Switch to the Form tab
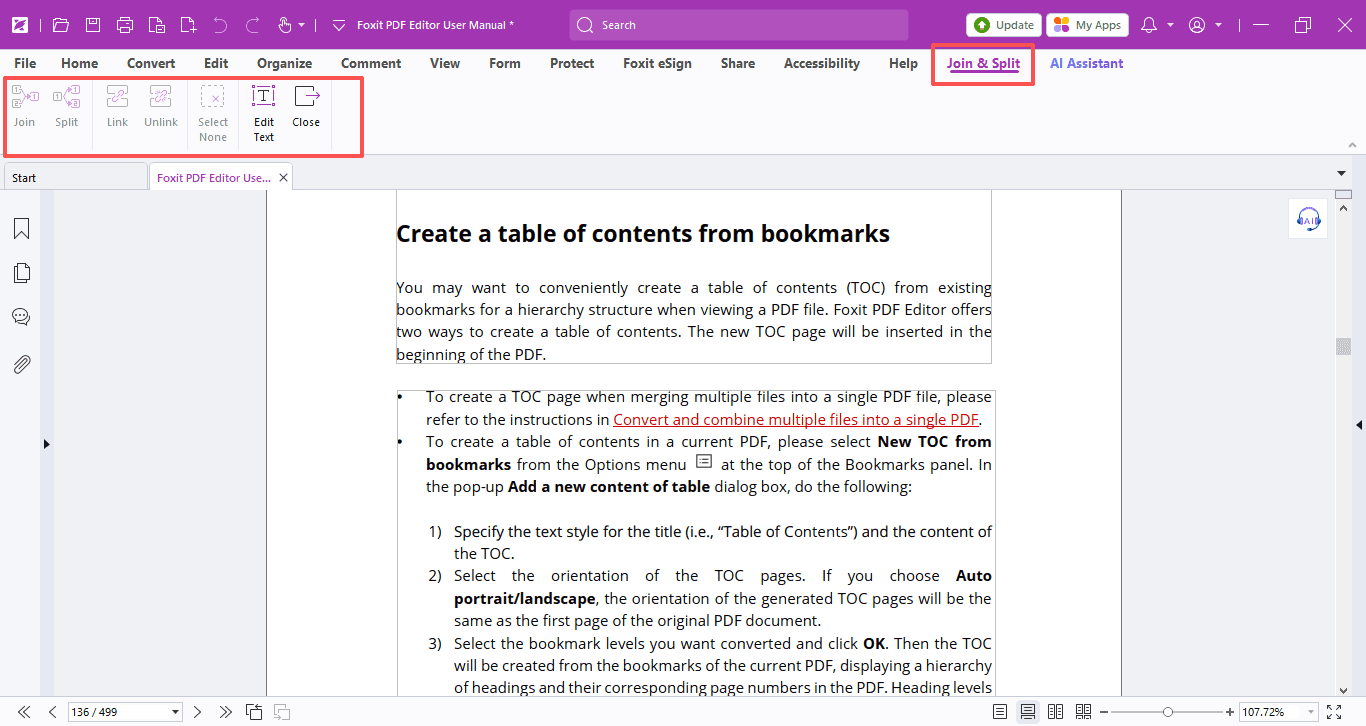 pos(505,63)
